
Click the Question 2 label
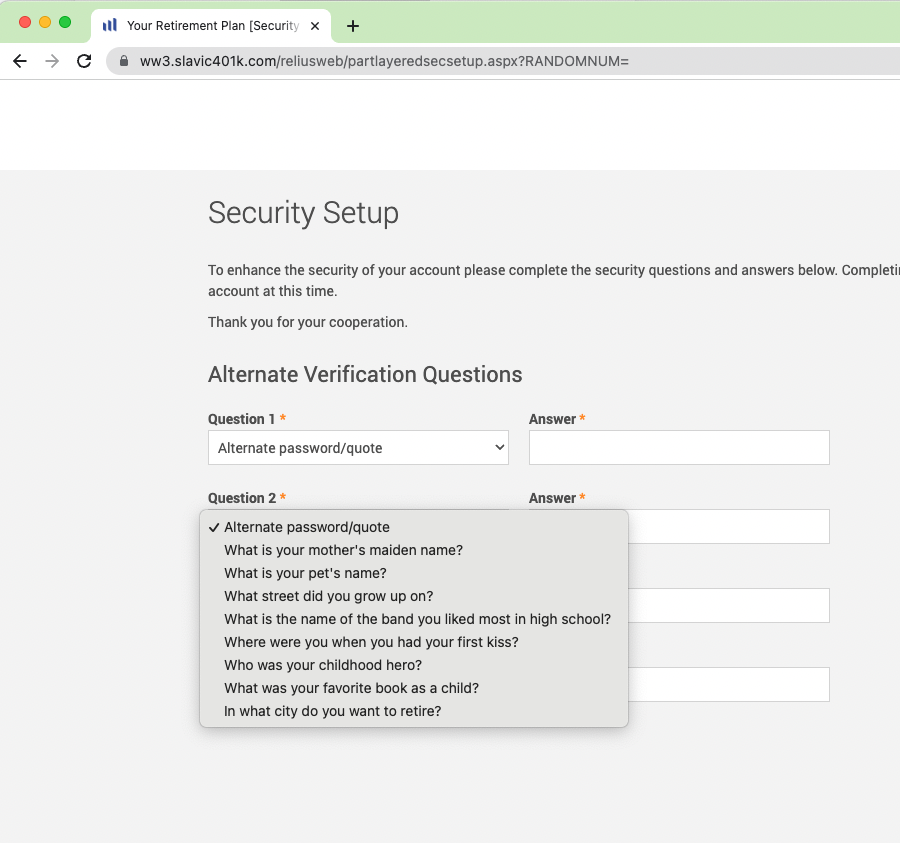242,498
